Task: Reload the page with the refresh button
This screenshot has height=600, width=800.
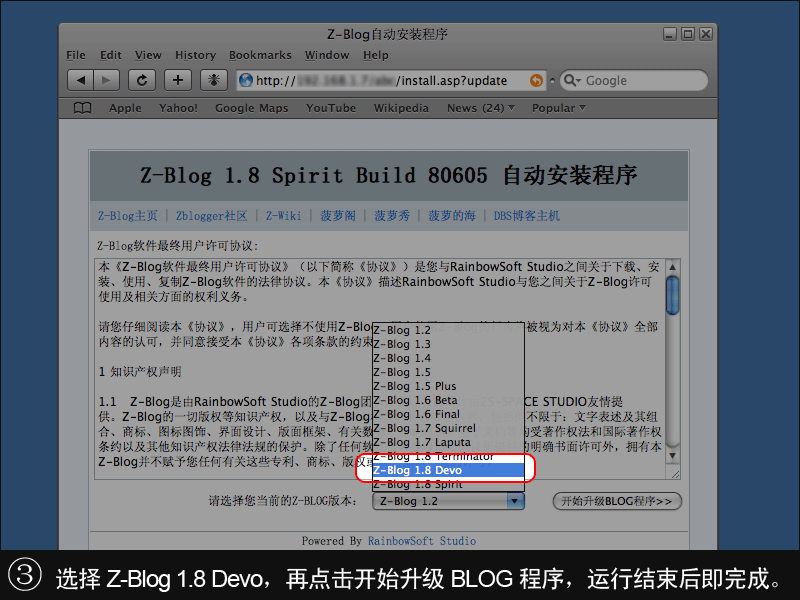Action: tap(142, 80)
